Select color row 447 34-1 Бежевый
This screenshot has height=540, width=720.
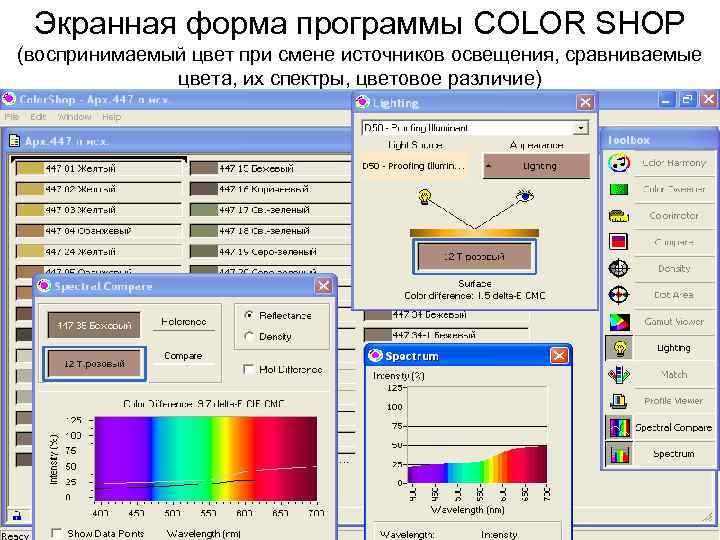(446, 335)
